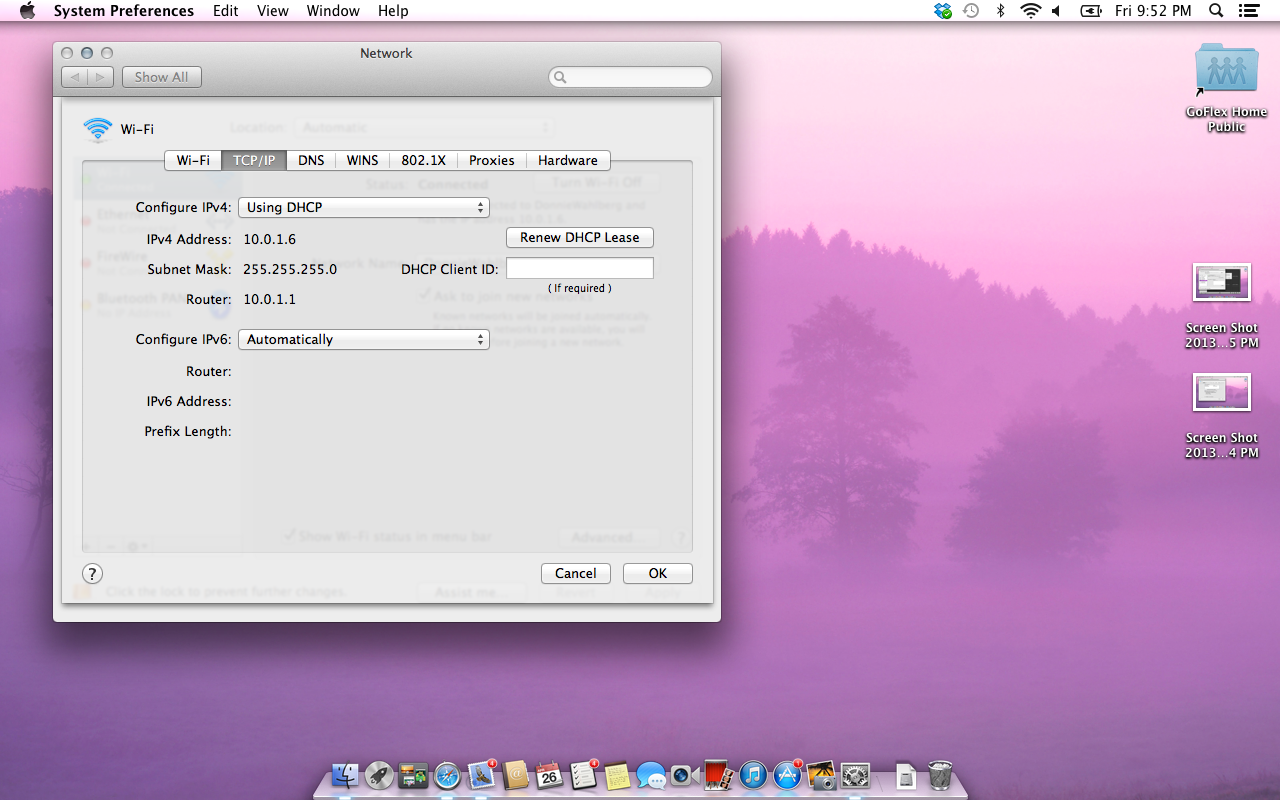Open Wi-Fi status menu in menu bar
This screenshot has width=1280, height=800.
(1030, 11)
